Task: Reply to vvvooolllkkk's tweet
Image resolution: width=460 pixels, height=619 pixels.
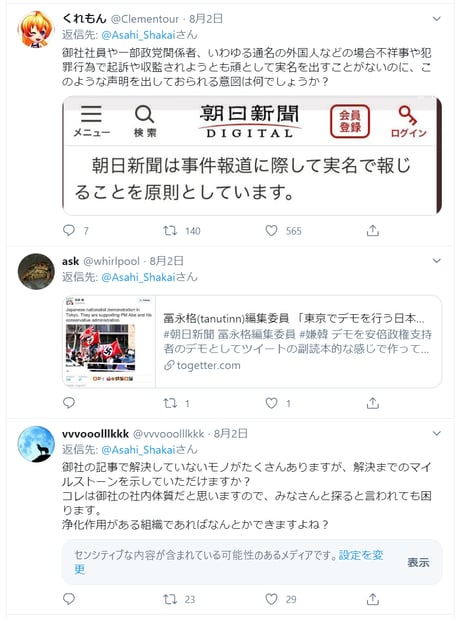Action: point(69,599)
